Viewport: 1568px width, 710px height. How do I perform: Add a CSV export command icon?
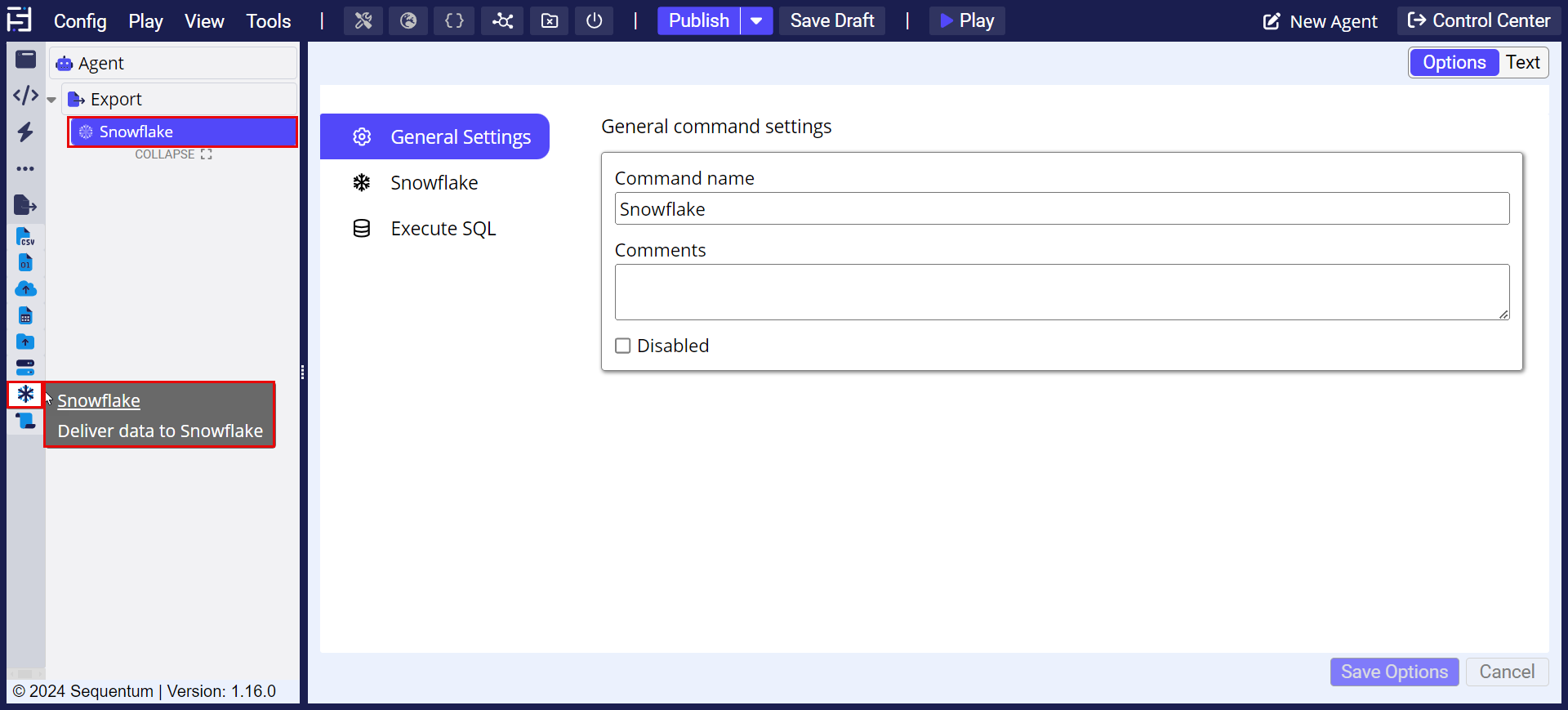[26, 237]
